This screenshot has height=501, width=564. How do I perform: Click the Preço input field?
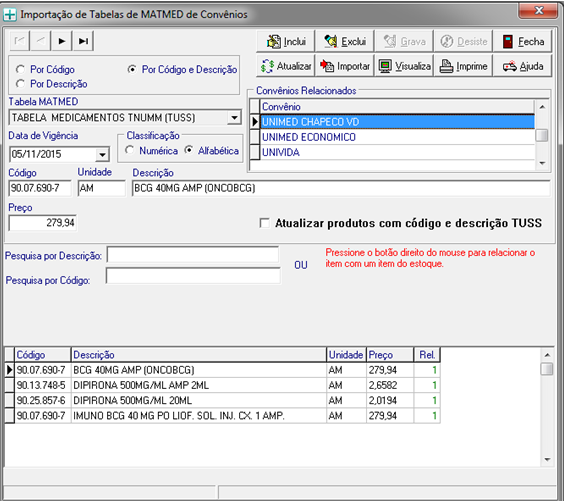(42, 223)
